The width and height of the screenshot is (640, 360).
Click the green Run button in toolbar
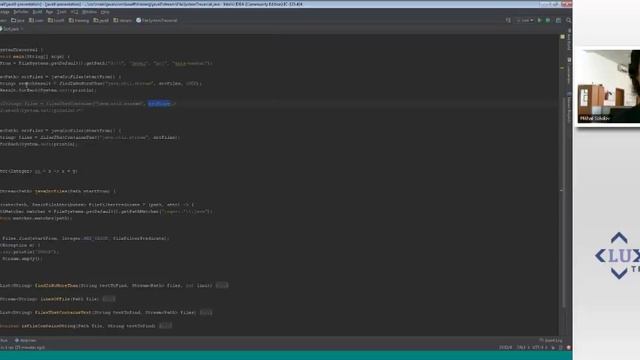pos(540,20)
